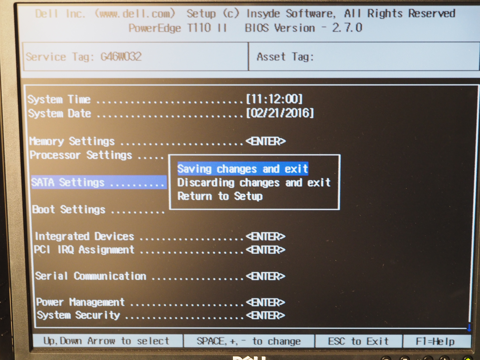Click ENTER marker beside System Security
Image resolution: width=480 pixels, height=360 pixels.
click(266, 315)
